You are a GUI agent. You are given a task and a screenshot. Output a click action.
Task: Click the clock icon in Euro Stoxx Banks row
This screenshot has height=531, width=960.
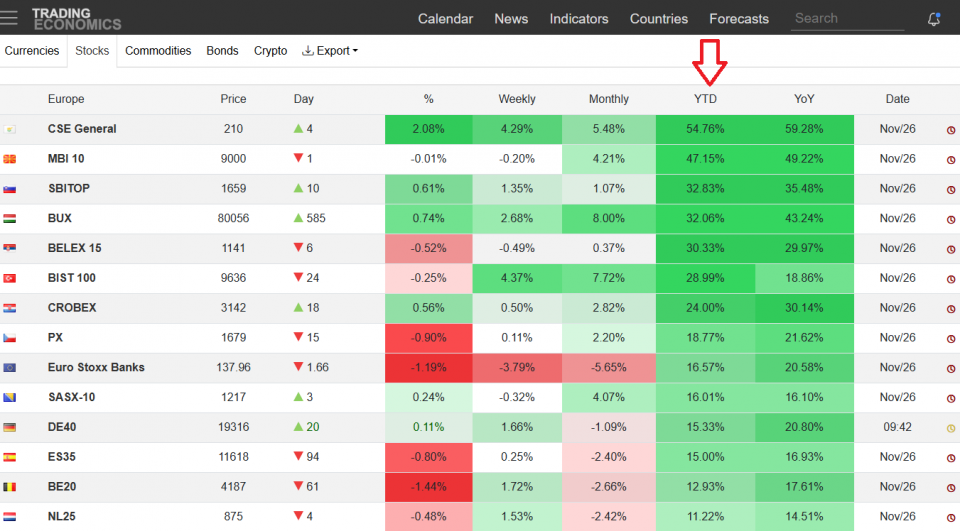click(951, 369)
